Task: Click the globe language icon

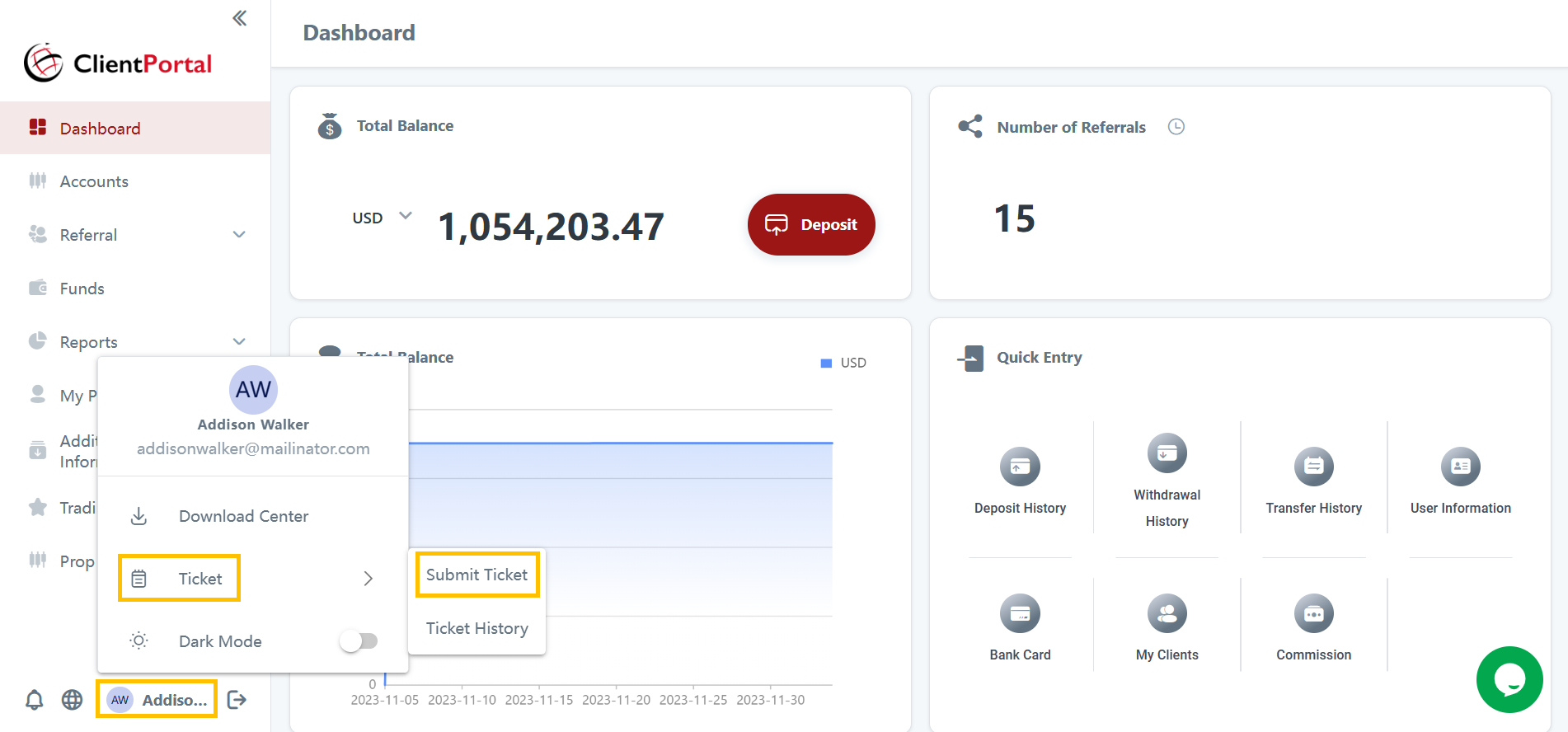Action: pyautogui.click(x=73, y=700)
